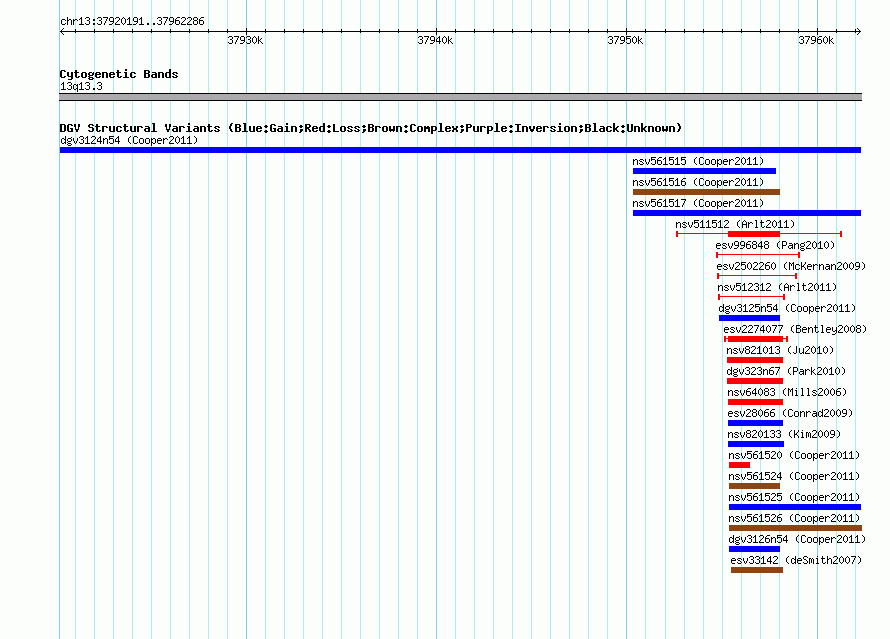Viewport: 890px width, 639px height.
Task: Open the nsv561517 (Cooper2011) variant label
Action: click(x=698, y=203)
